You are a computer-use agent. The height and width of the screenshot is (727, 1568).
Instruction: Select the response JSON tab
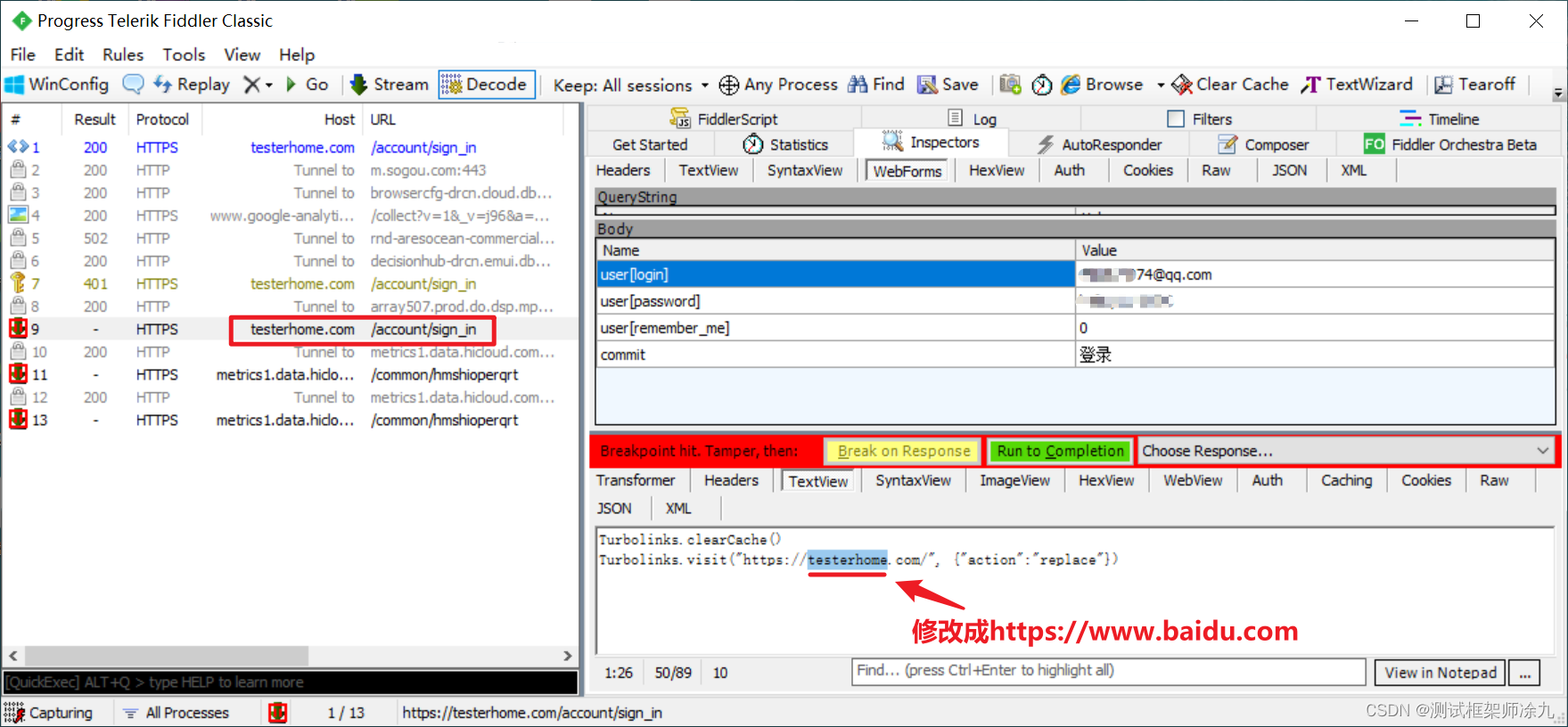point(614,508)
